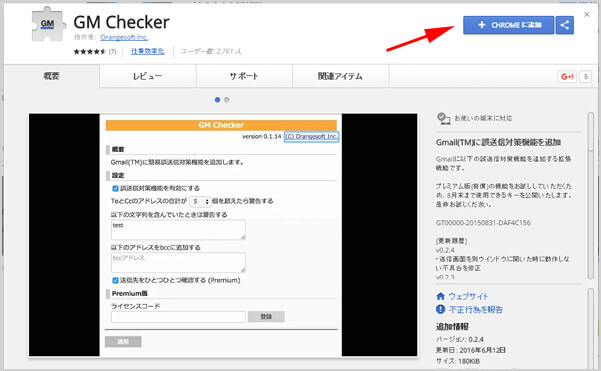This screenshot has width=601, height=371.
Task: Select the second screenshot carousel dot
Action: coord(227,100)
